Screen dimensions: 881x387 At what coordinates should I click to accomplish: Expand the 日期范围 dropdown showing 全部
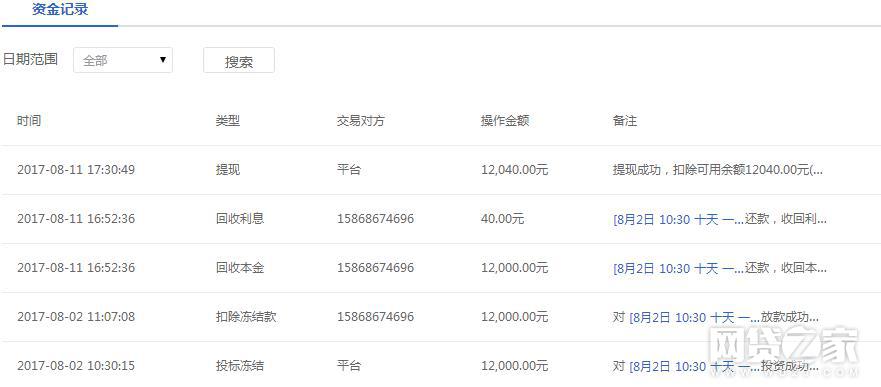click(123, 60)
